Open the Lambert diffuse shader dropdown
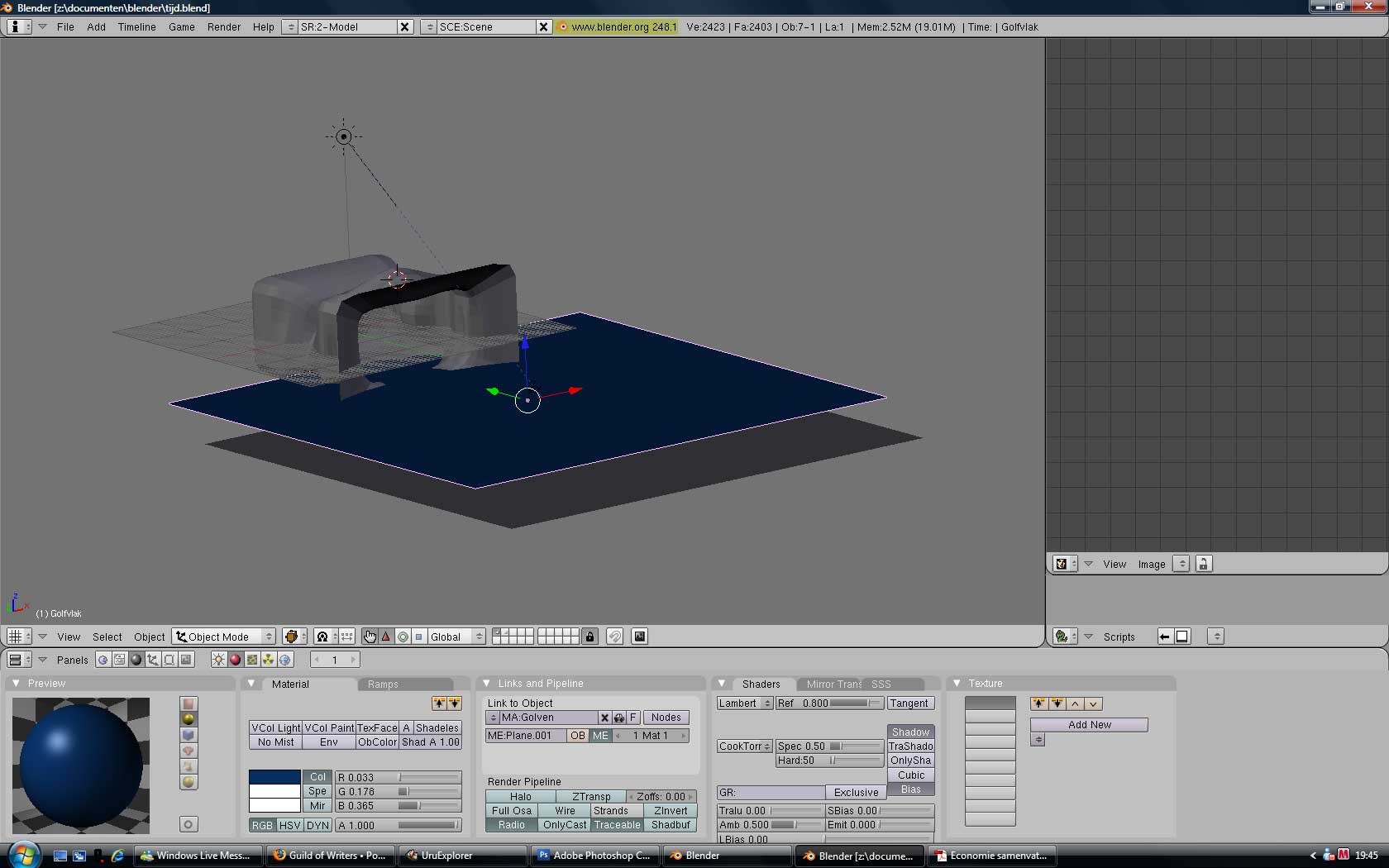Screen dimensions: 1389x868 (744, 703)
